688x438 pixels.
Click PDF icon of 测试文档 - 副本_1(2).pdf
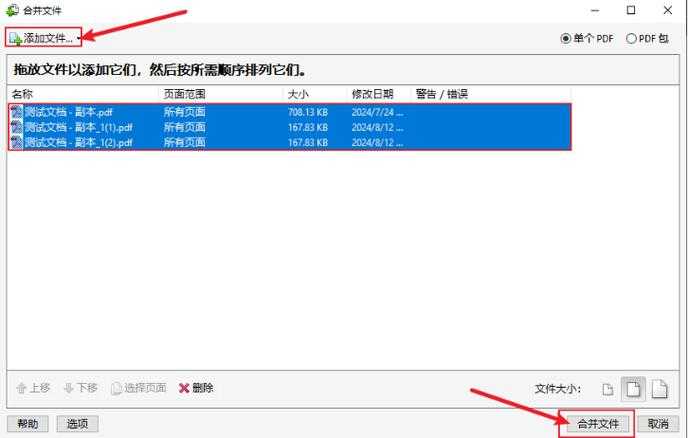pyautogui.click(x=16, y=142)
